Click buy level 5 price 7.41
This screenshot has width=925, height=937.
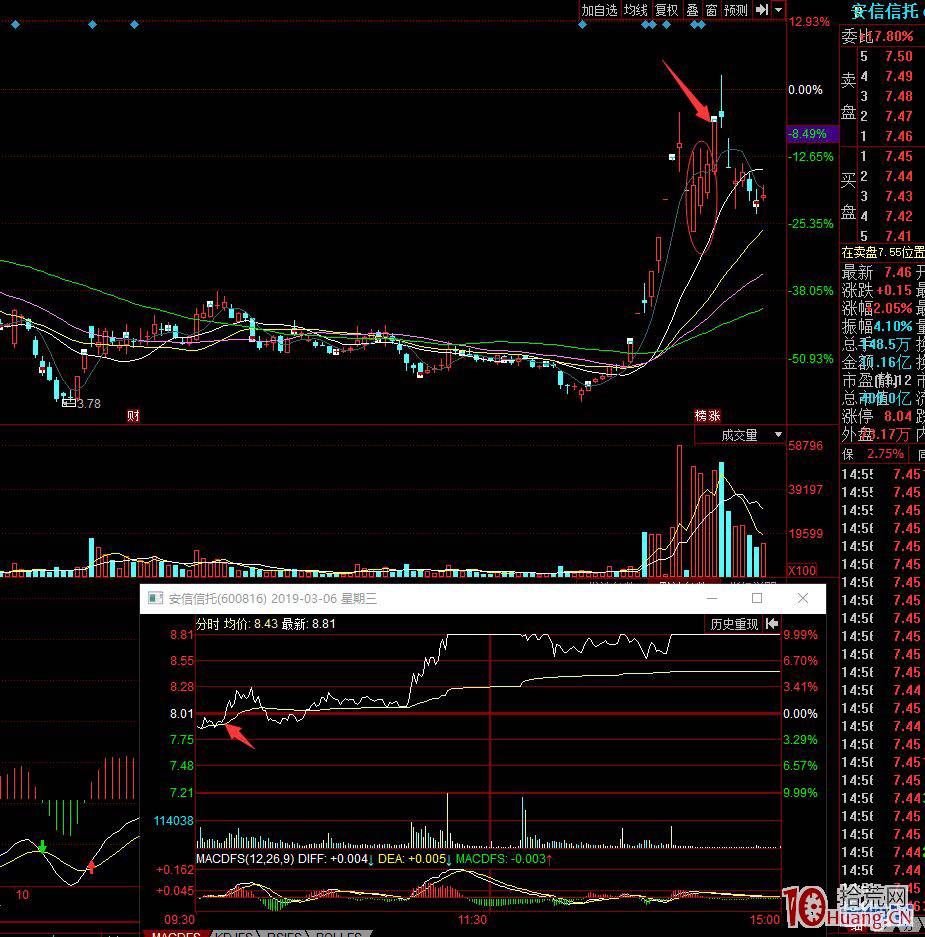899,236
